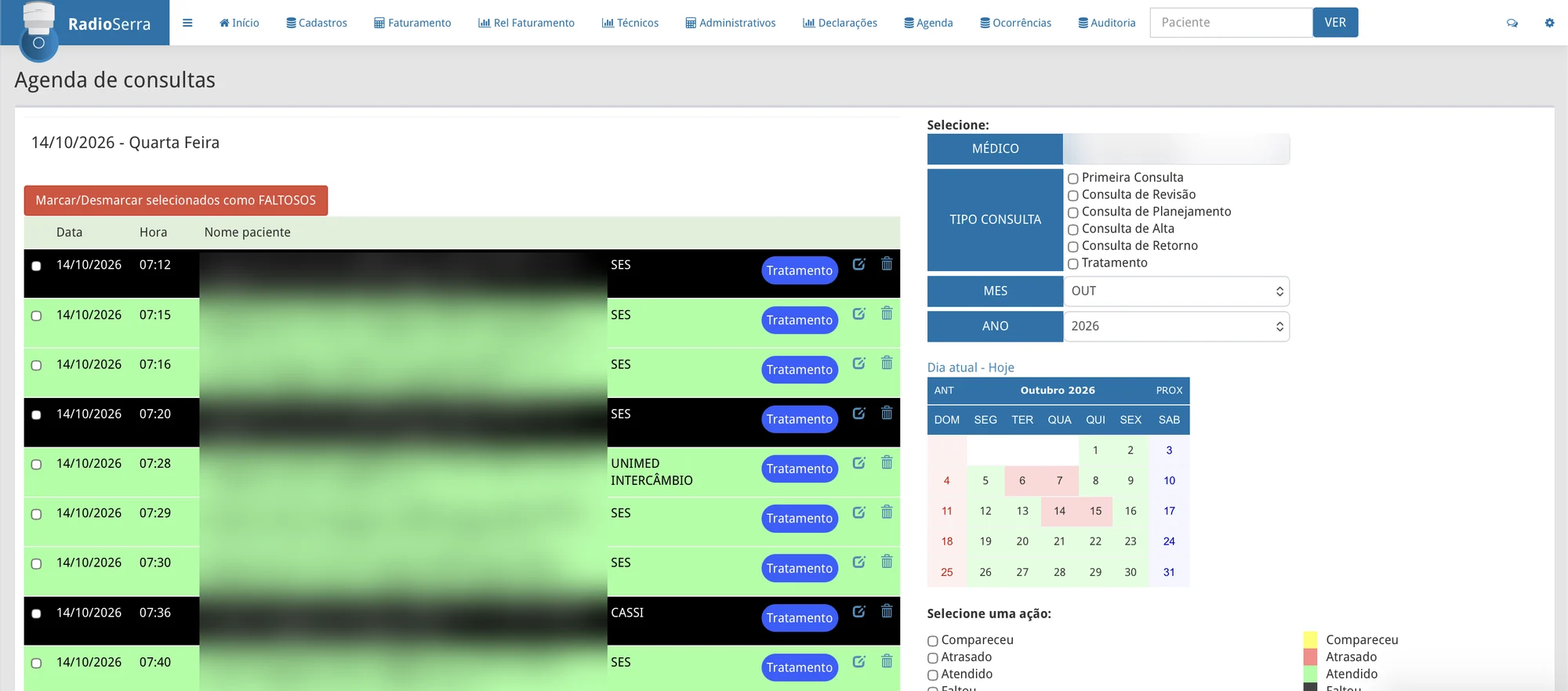This screenshot has width=1568, height=691.
Task: Select the 07:28 appointment row checkbox
Action: 36,465
